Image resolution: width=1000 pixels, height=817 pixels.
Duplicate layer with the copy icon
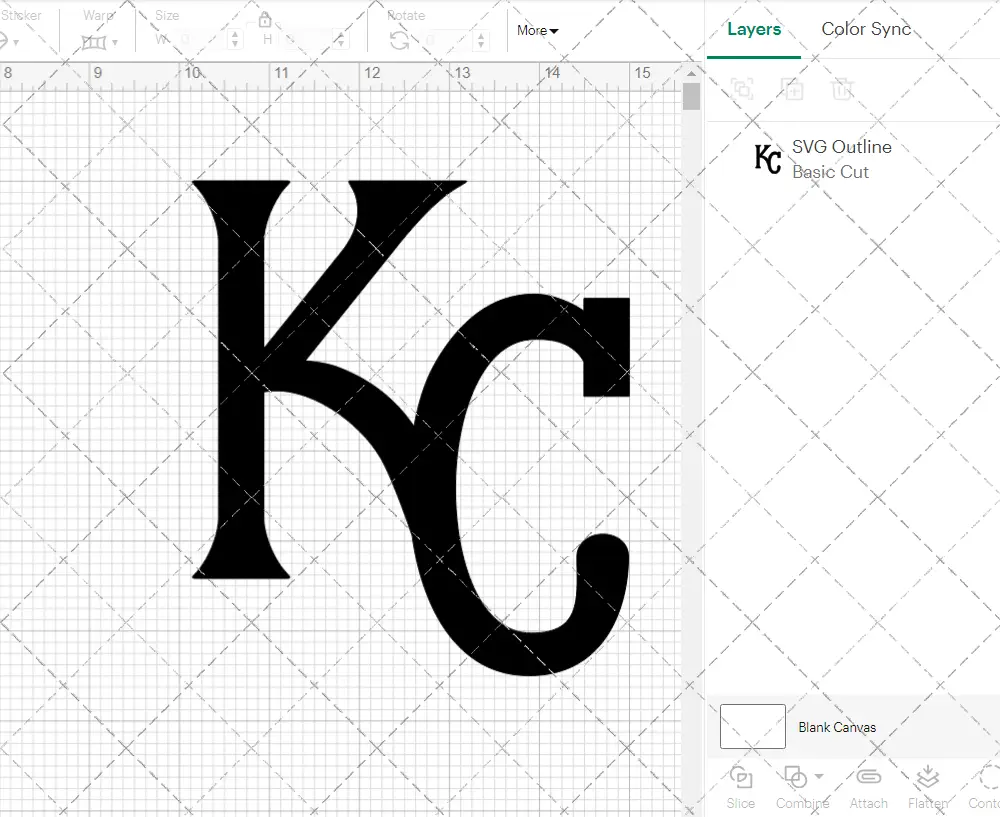tap(793, 90)
